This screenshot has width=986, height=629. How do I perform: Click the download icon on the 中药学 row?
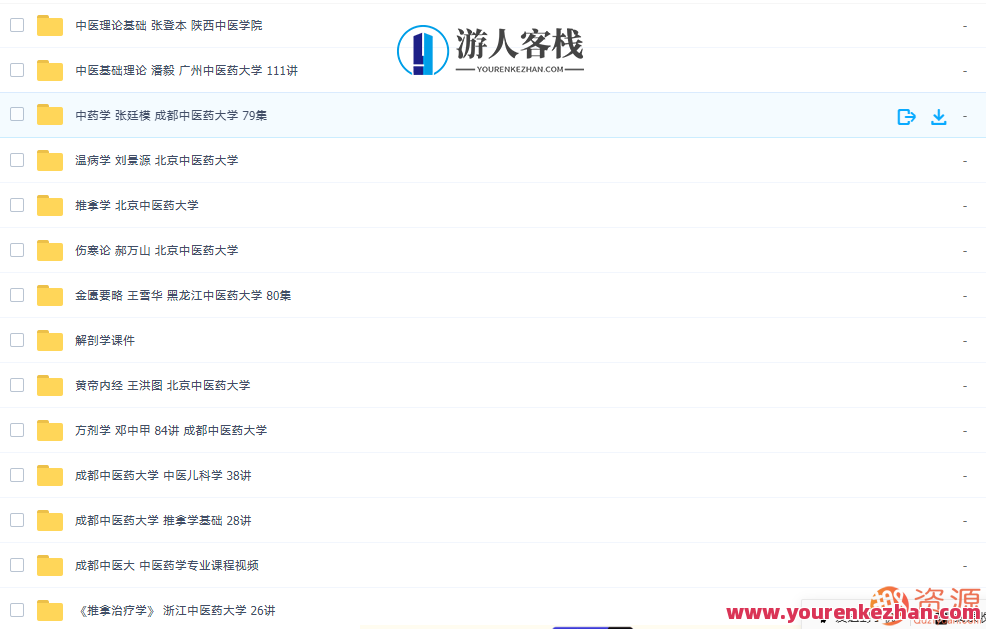(x=938, y=116)
